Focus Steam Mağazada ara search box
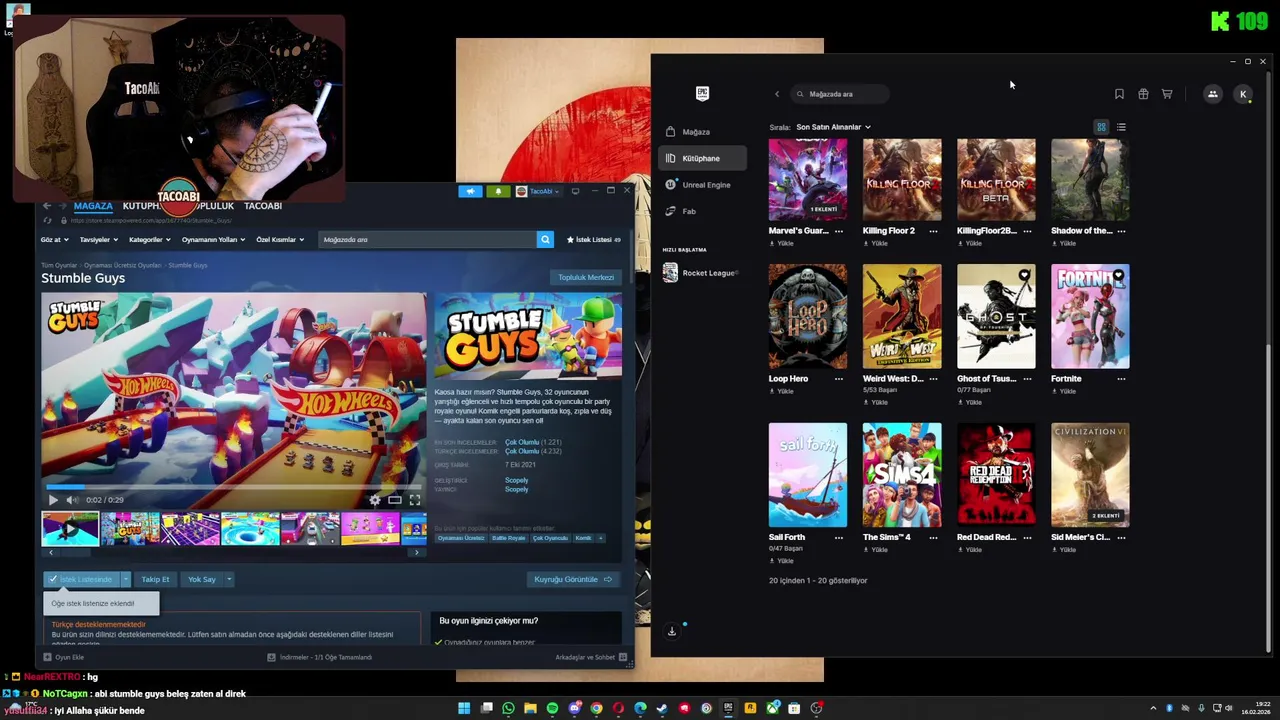Screen dimensions: 1280x720 tap(427, 240)
